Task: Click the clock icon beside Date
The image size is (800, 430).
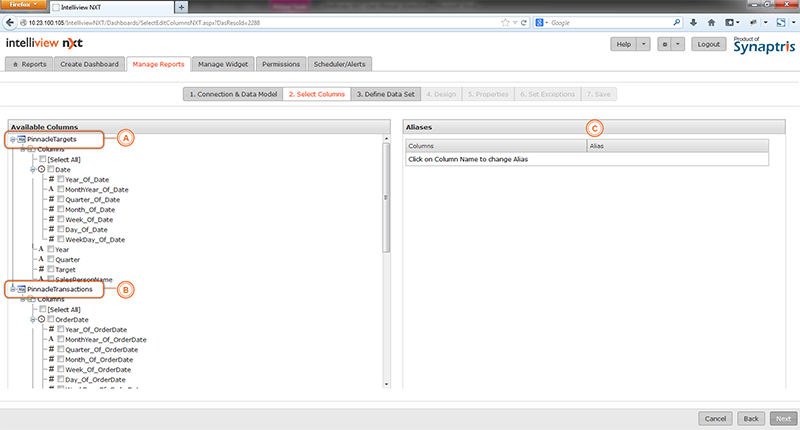Action: point(41,170)
